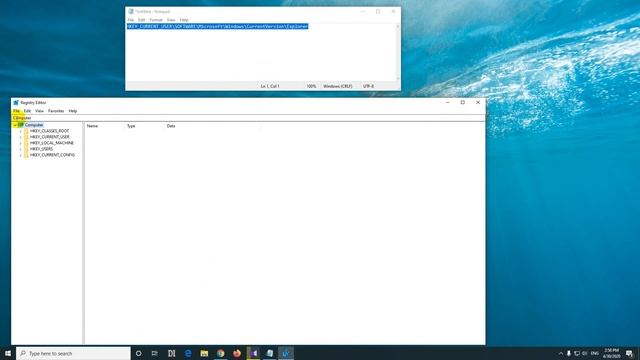Open Firefox from the taskbar

pyautogui.click(x=237, y=353)
